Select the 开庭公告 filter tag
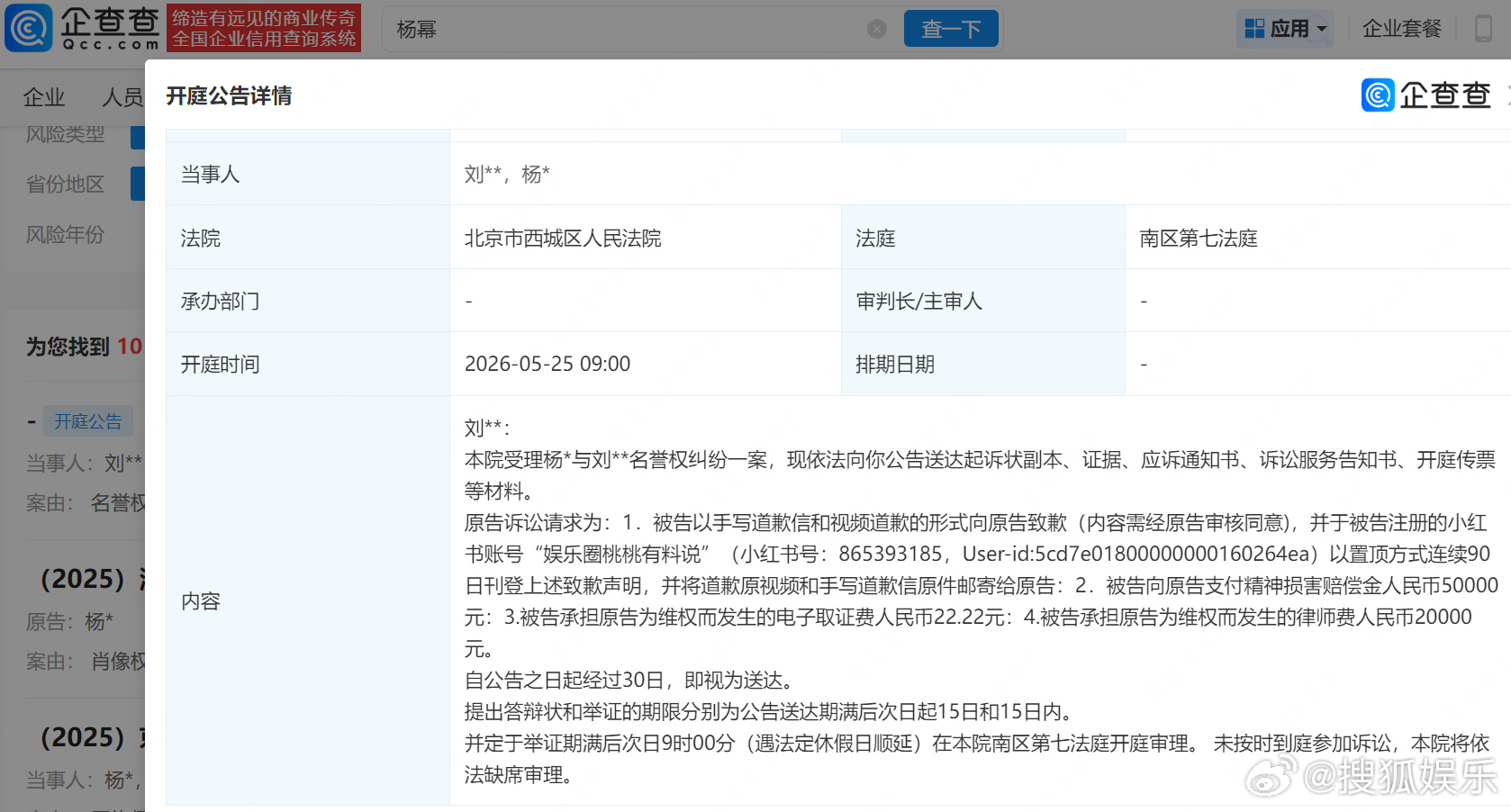 (x=87, y=420)
